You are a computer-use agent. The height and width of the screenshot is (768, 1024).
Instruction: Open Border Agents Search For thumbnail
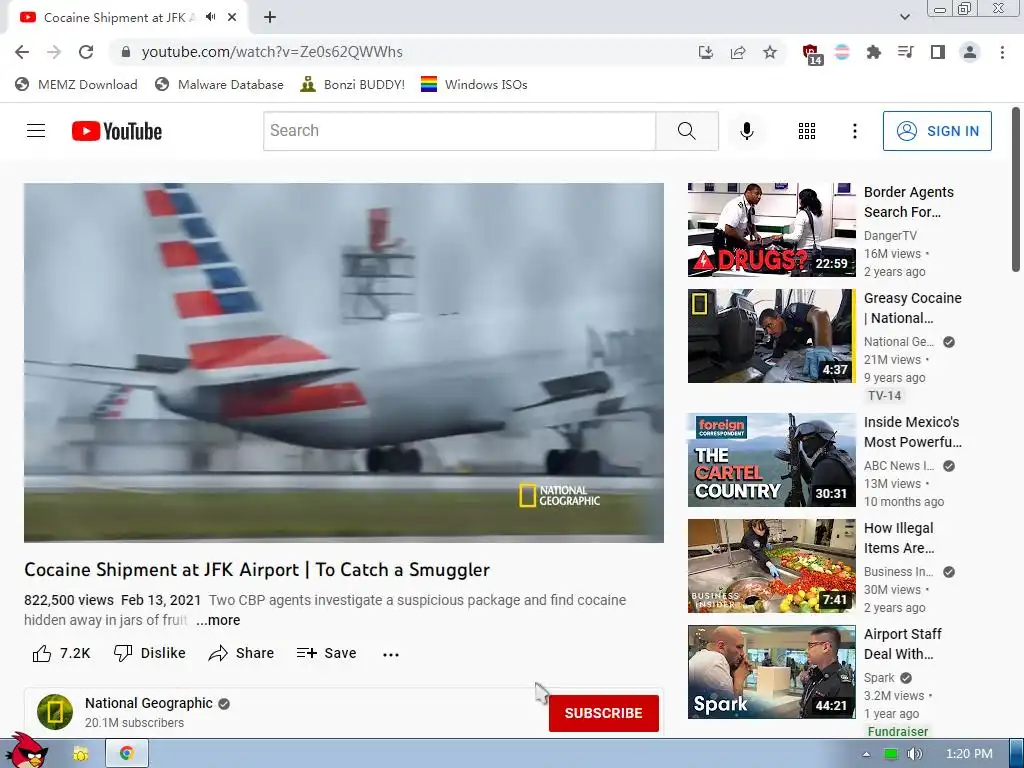[x=771, y=230]
